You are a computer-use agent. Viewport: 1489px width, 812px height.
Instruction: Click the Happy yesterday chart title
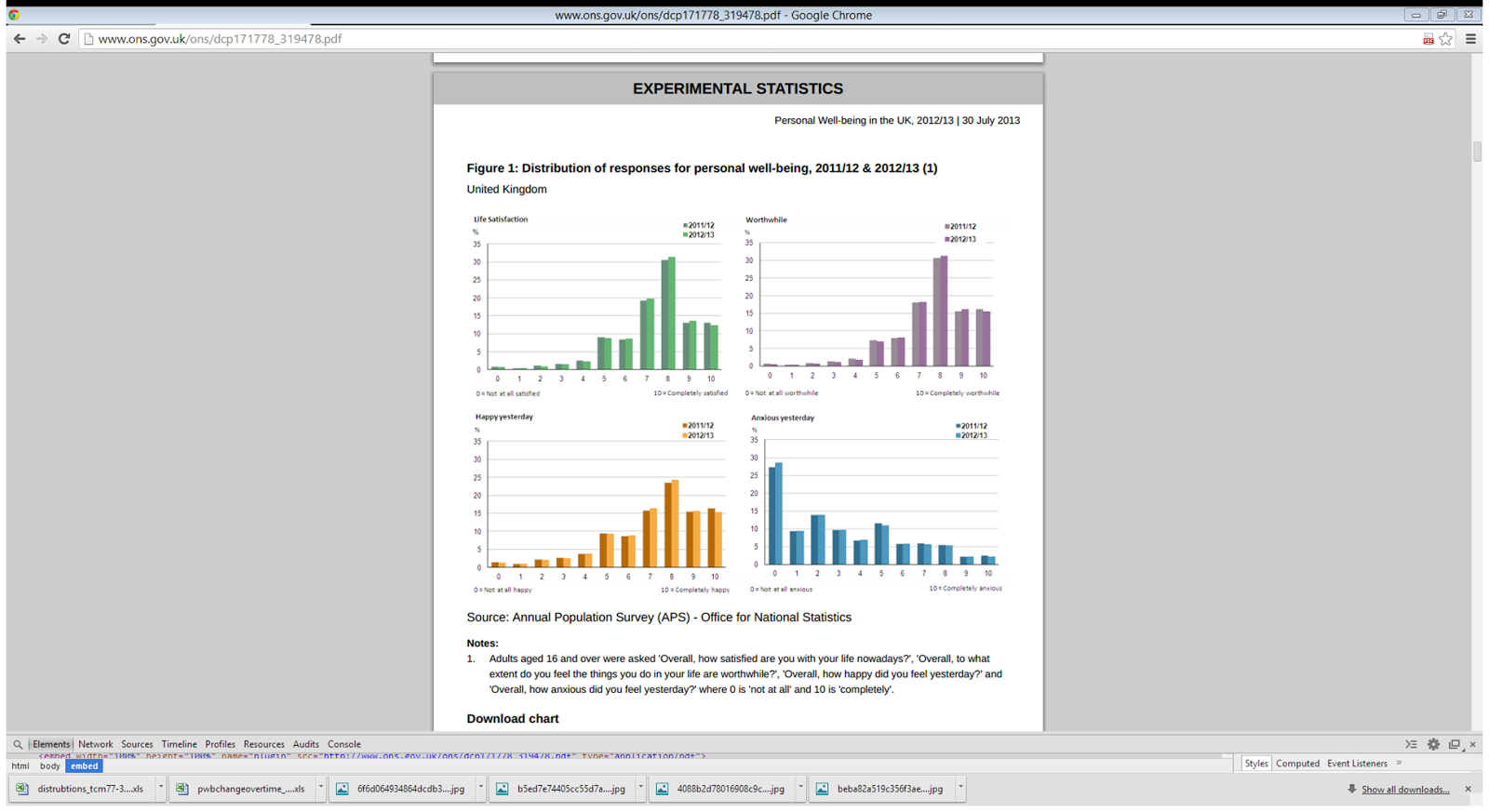tap(504, 417)
